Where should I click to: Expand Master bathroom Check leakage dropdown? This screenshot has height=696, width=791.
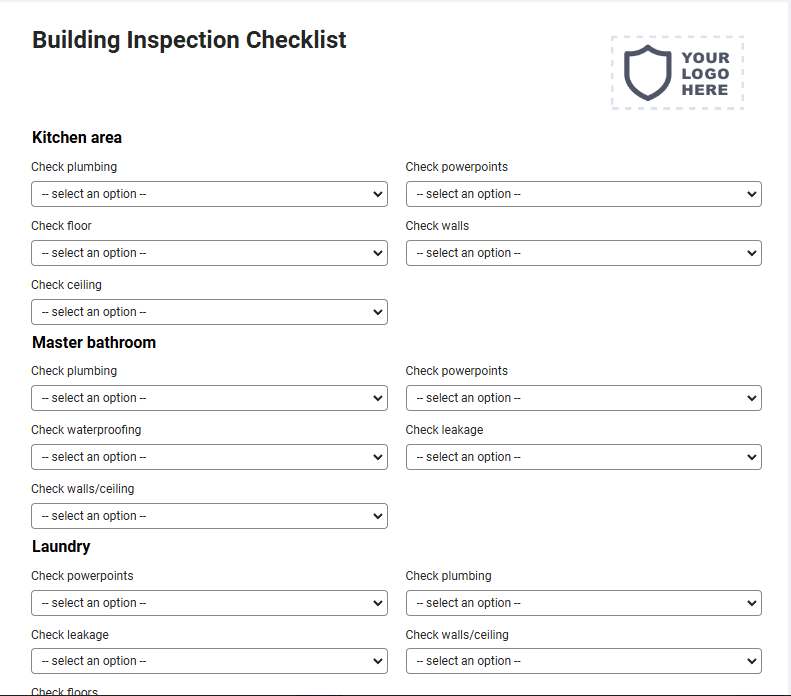point(584,457)
